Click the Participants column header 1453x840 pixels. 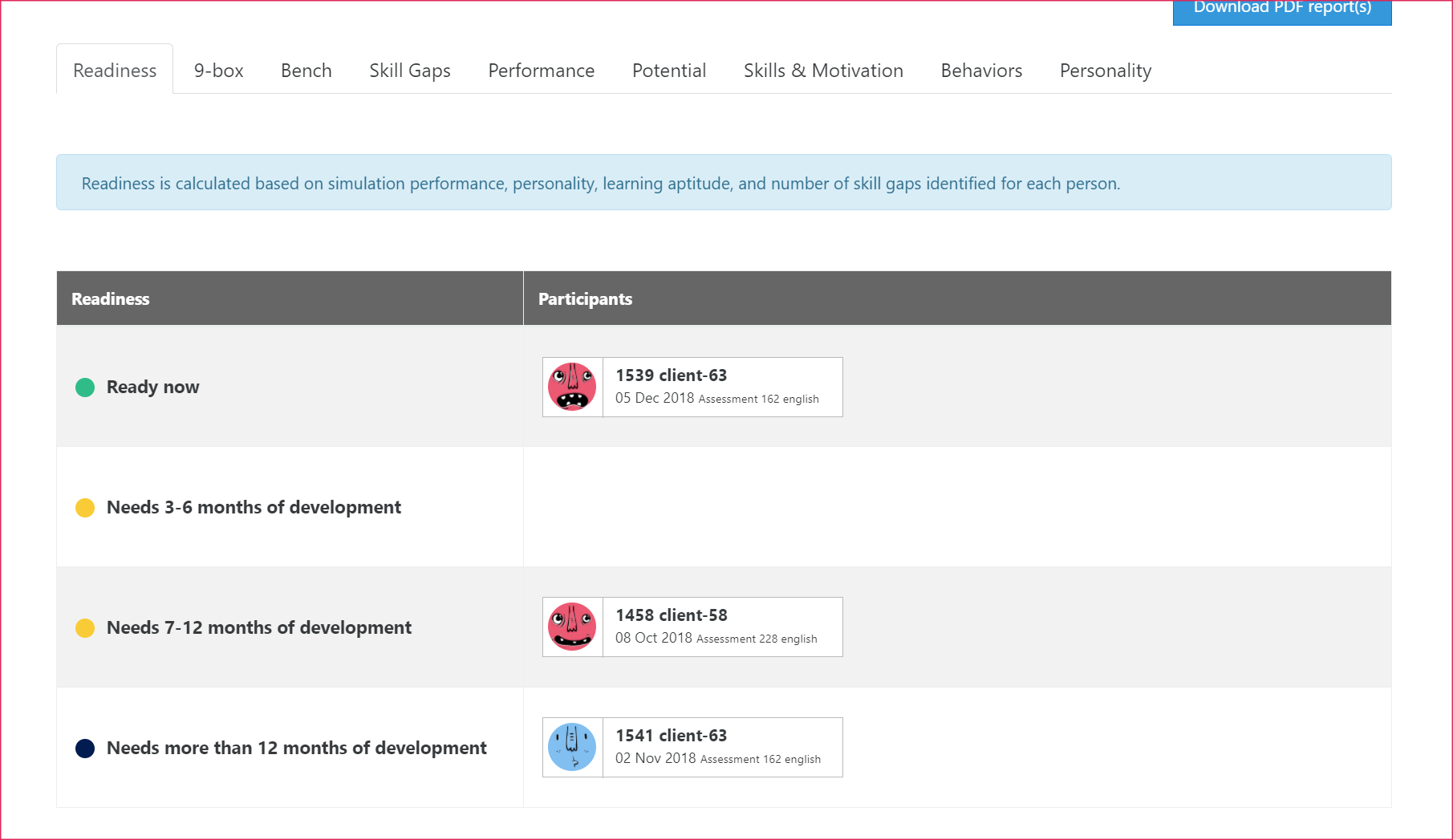585,298
